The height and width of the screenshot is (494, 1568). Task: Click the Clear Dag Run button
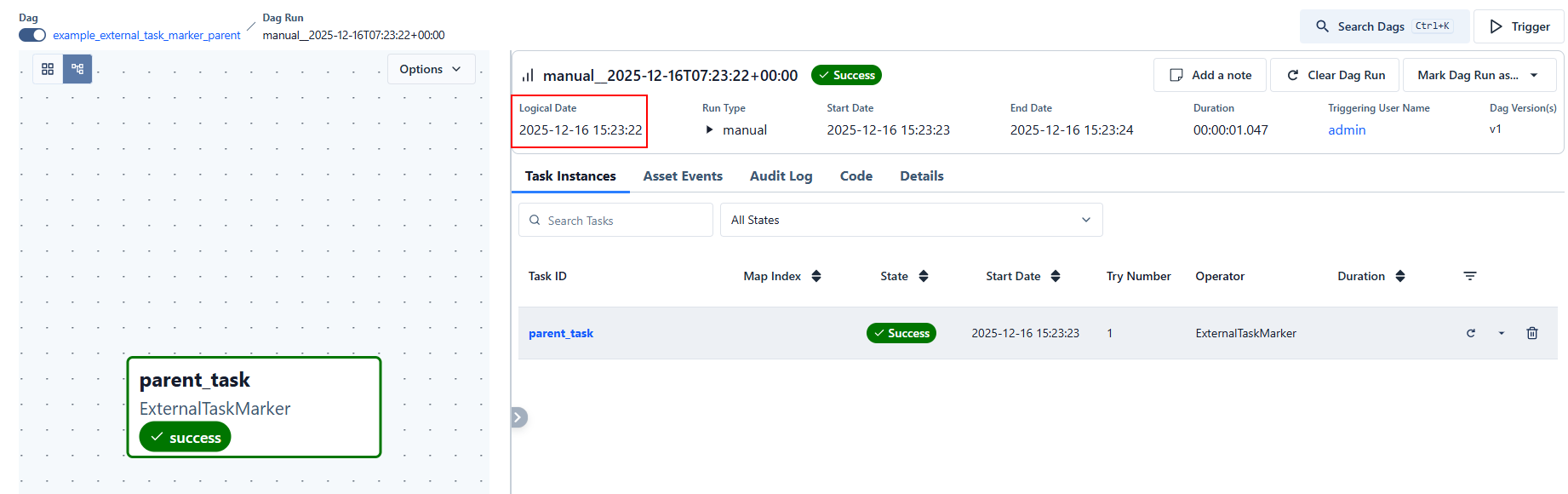[x=1336, y=75]
